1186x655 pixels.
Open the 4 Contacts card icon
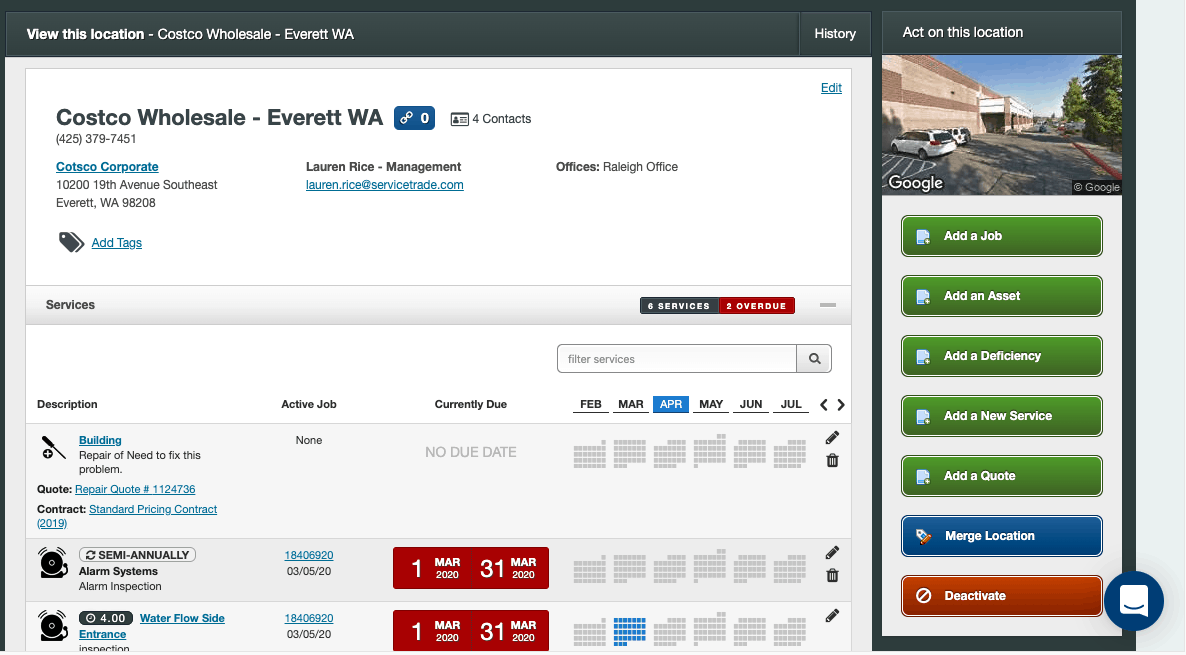point(459,120)
